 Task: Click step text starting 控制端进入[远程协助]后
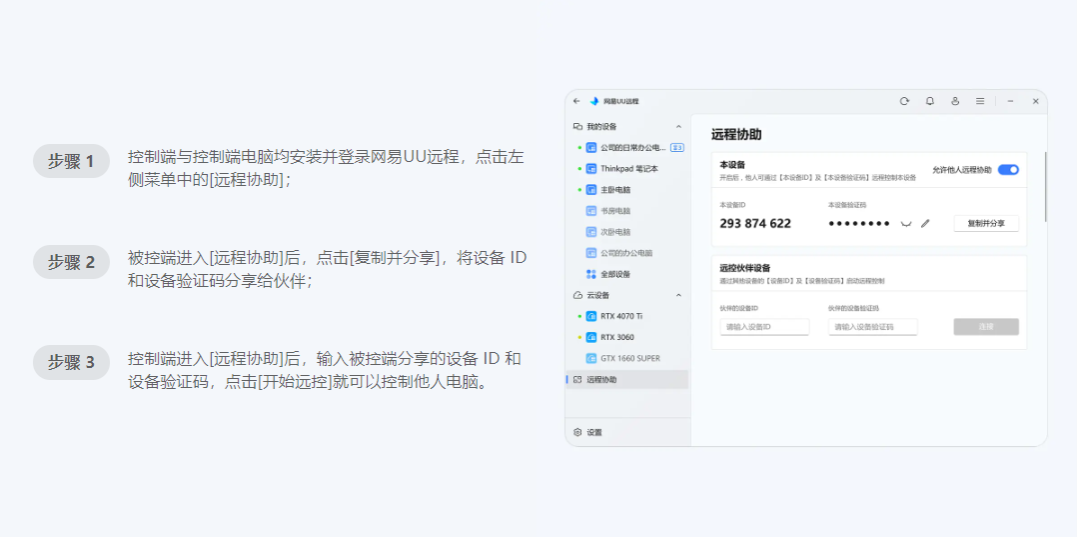coord(324,370)
